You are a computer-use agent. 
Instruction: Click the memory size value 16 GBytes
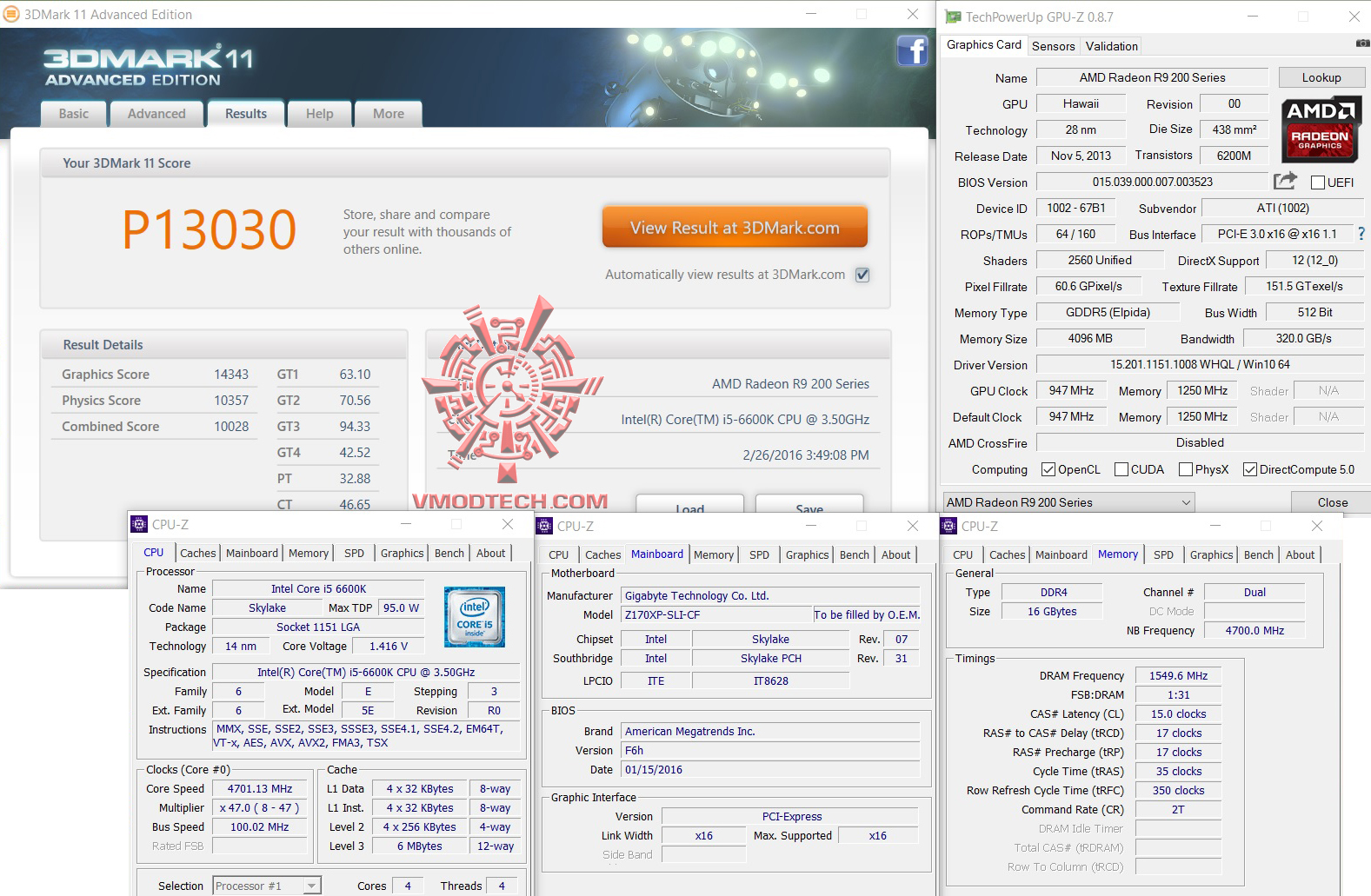click(1052, 611)
